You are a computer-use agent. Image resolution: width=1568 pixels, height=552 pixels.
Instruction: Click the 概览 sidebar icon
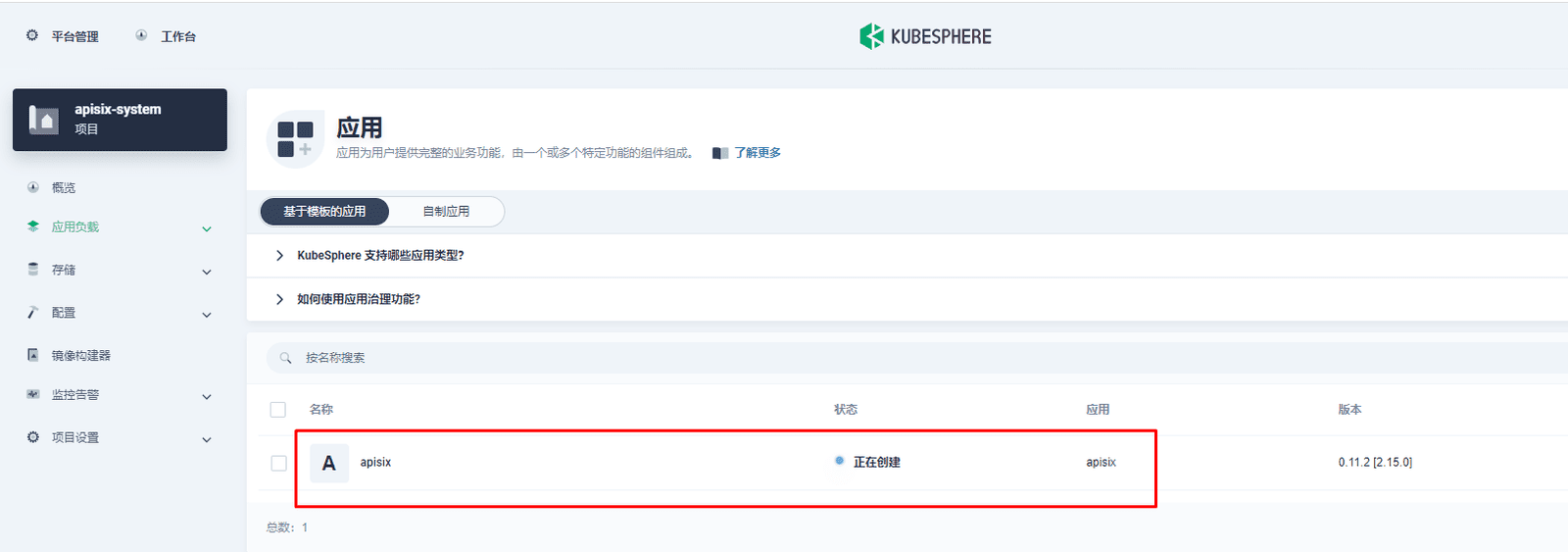tap(33, 187)
